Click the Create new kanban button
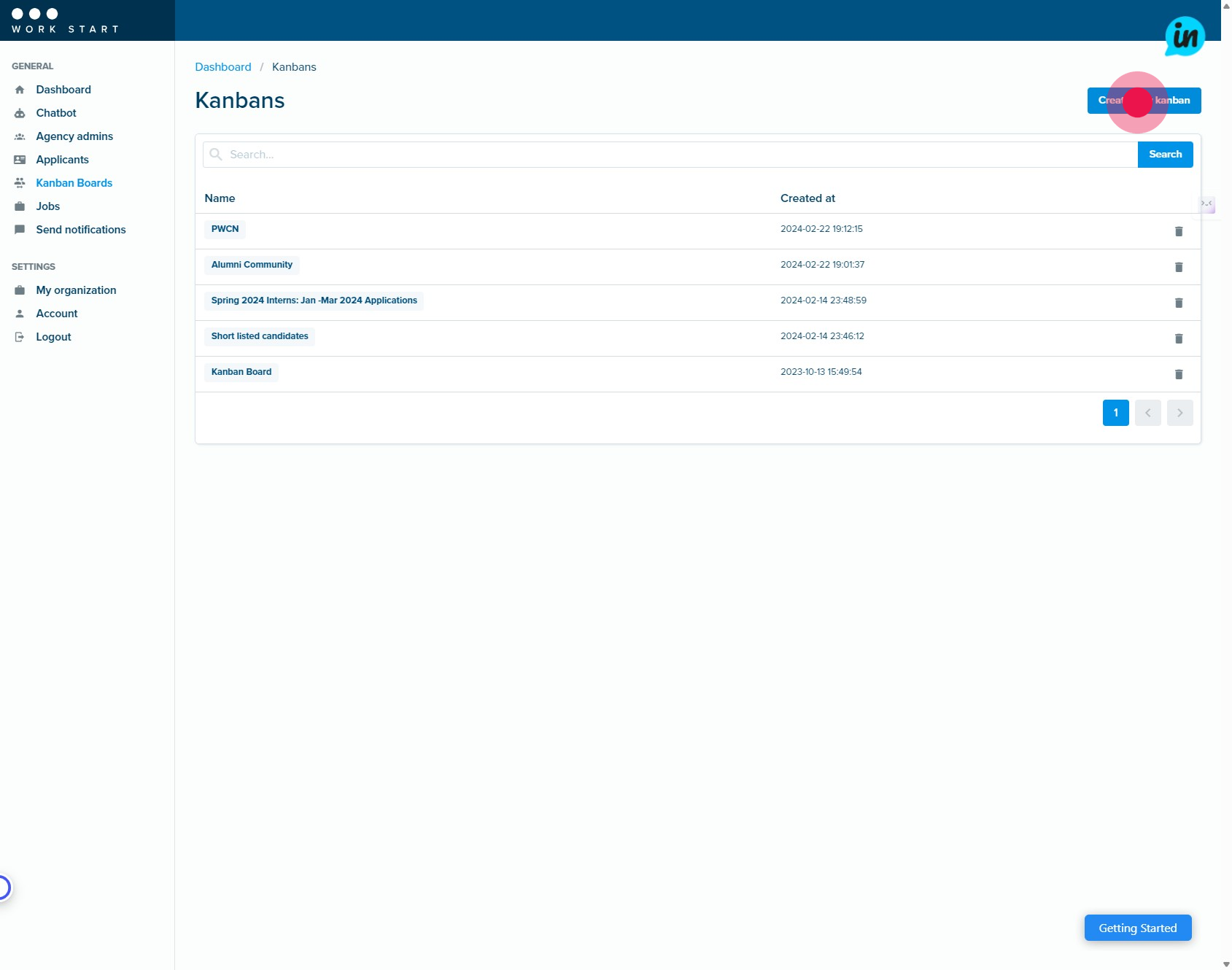Viewport: 1232px width, 970px height. pos(1144,101)
